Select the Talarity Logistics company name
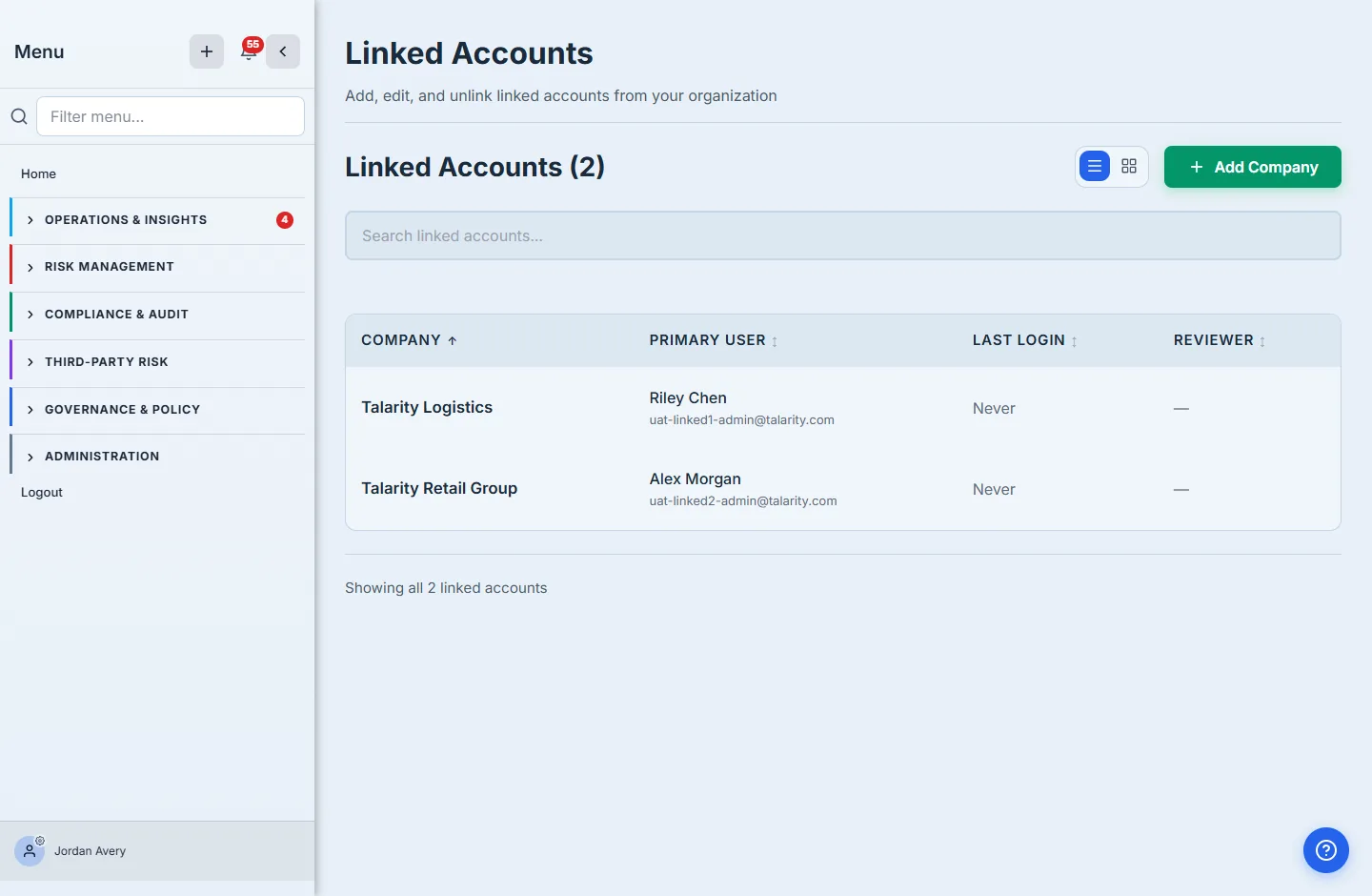This screenshot has height=896, width=1372. coord(427,407)
